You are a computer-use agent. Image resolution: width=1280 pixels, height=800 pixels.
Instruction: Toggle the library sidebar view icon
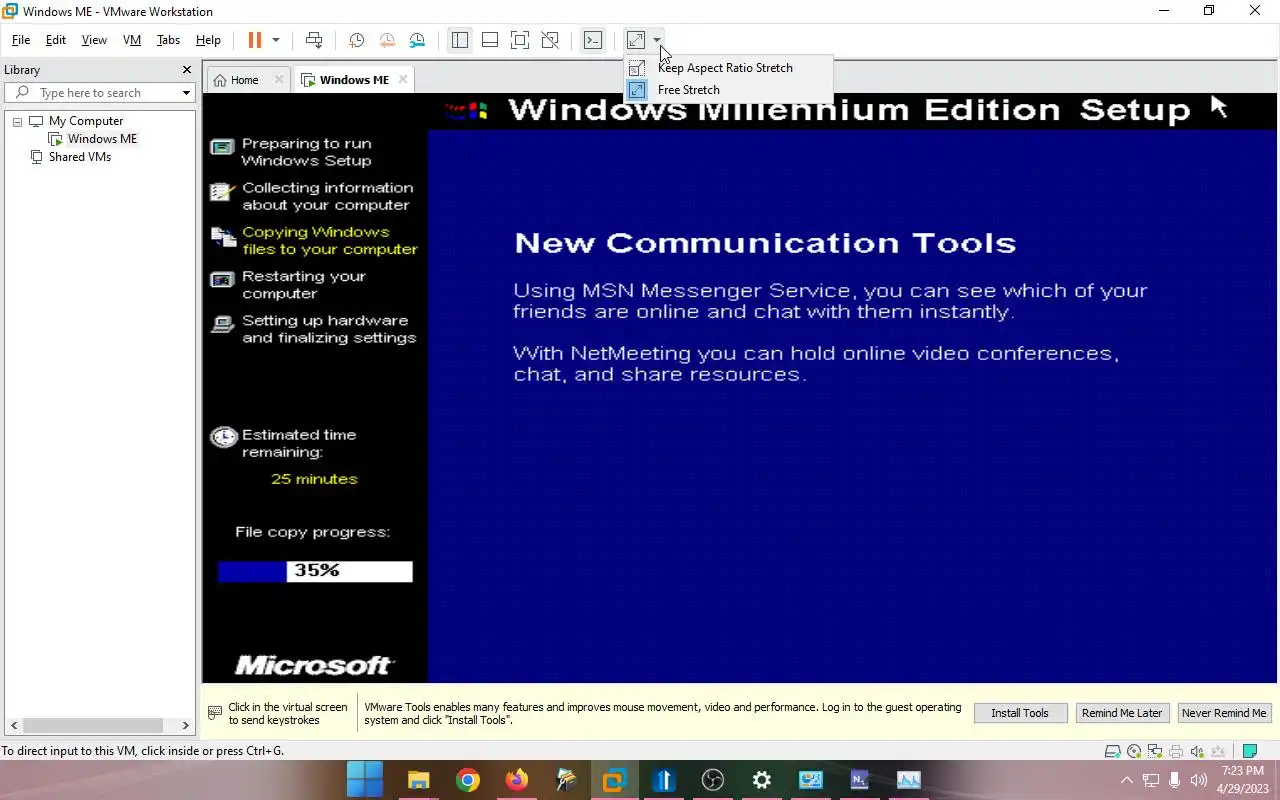460,40
